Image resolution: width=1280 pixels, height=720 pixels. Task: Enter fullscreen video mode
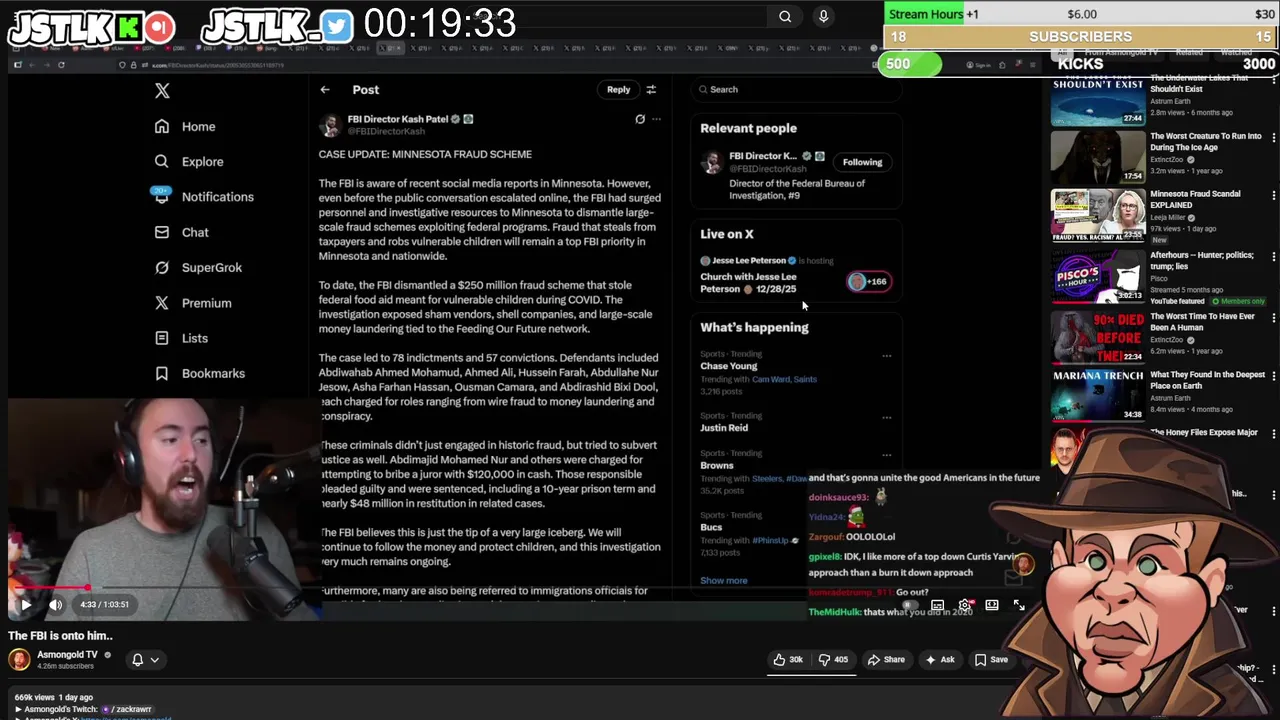click(x=1019, y=605)
